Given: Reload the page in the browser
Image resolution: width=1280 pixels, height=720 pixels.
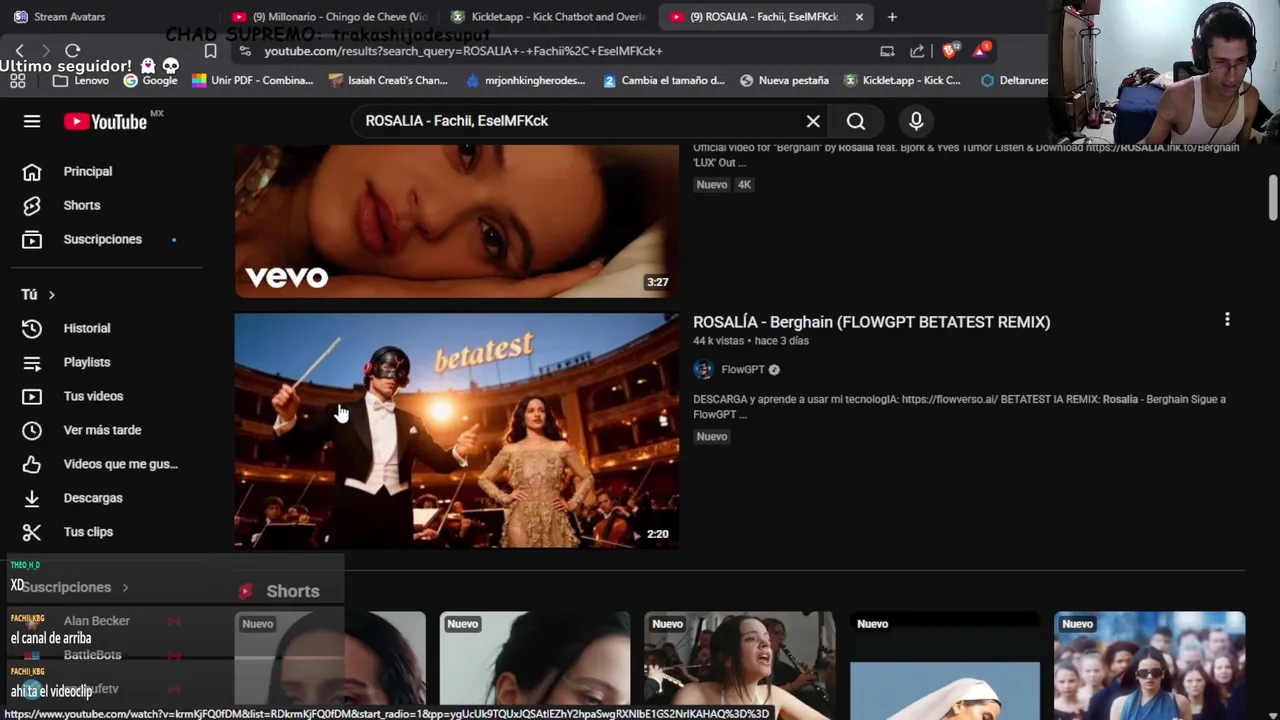Looking at the screenshot, I should click(x=72, y=50).
